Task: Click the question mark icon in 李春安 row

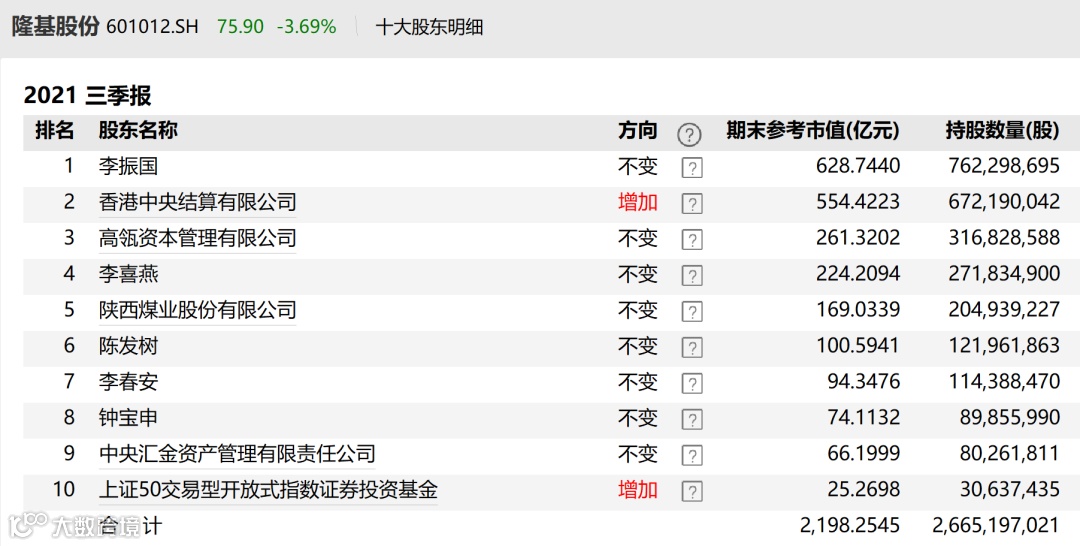Action: coord(692,383)
